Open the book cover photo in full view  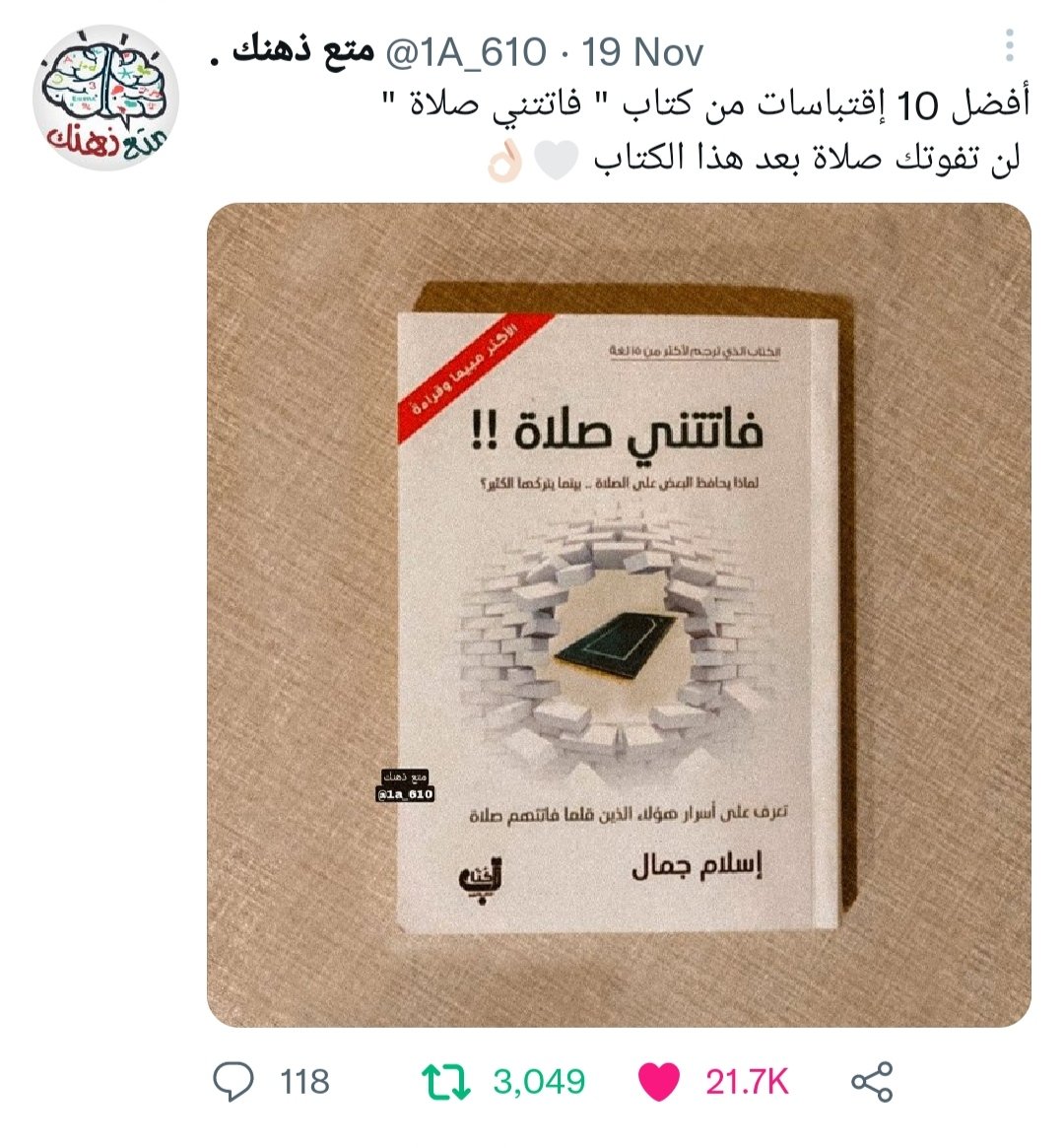point(619,615)
